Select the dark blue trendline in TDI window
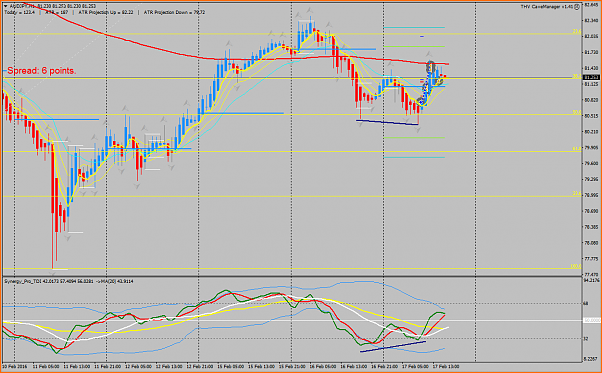 pyautogui.click(x=393, y=346)
